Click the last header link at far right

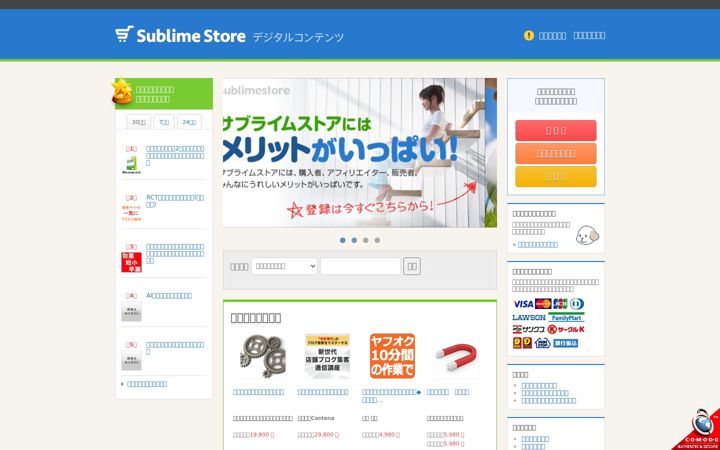(589, 36)
